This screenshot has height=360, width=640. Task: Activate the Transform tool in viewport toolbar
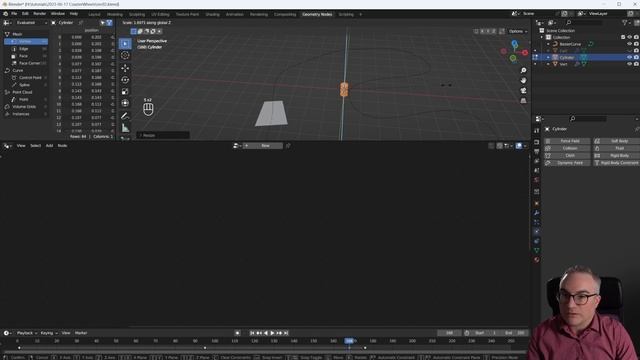[125, 103]
